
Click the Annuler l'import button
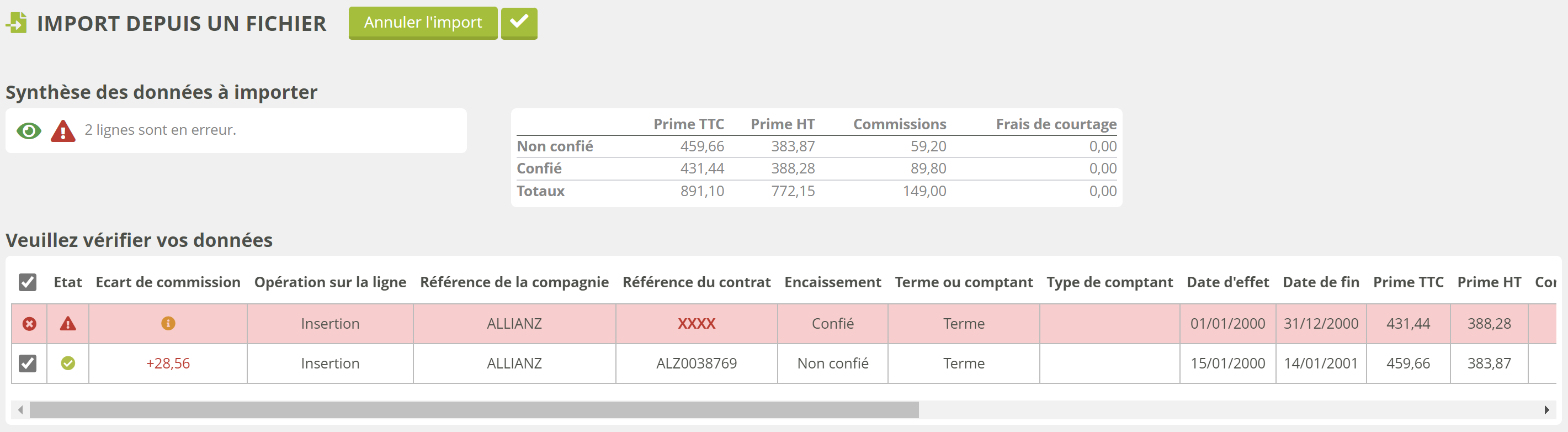coord(422,23)
